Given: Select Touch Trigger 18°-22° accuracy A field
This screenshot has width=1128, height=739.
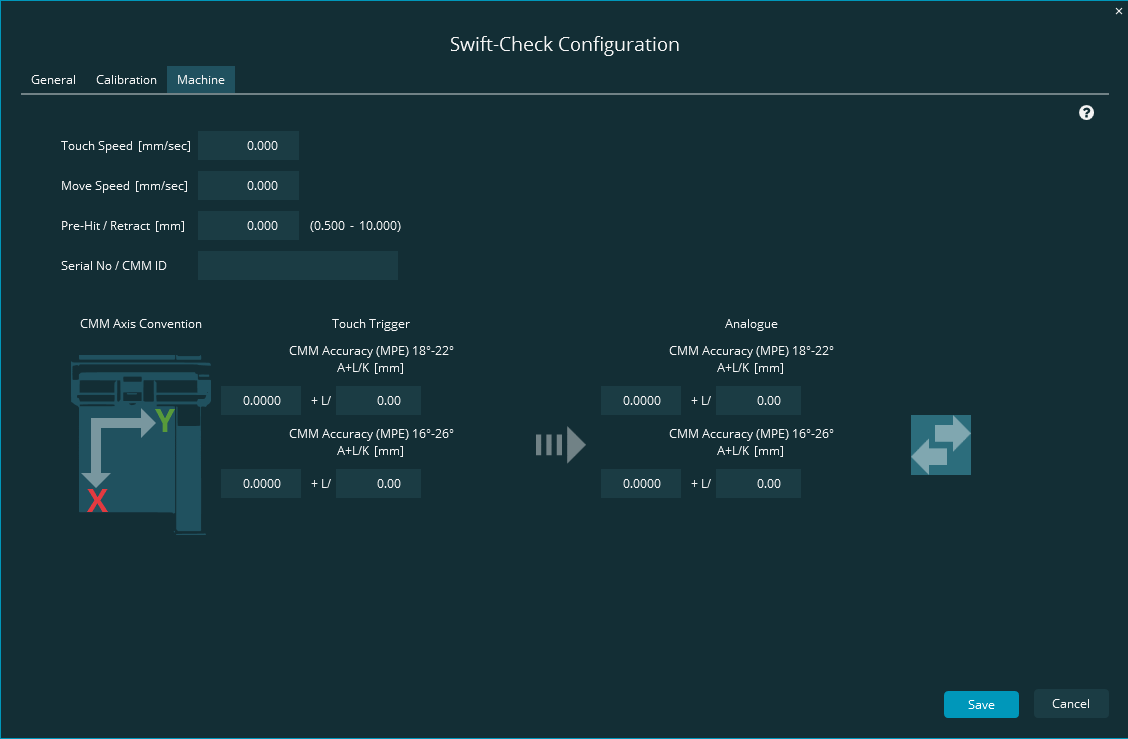Looking at the screenshot, I should [x=260, y=400].
